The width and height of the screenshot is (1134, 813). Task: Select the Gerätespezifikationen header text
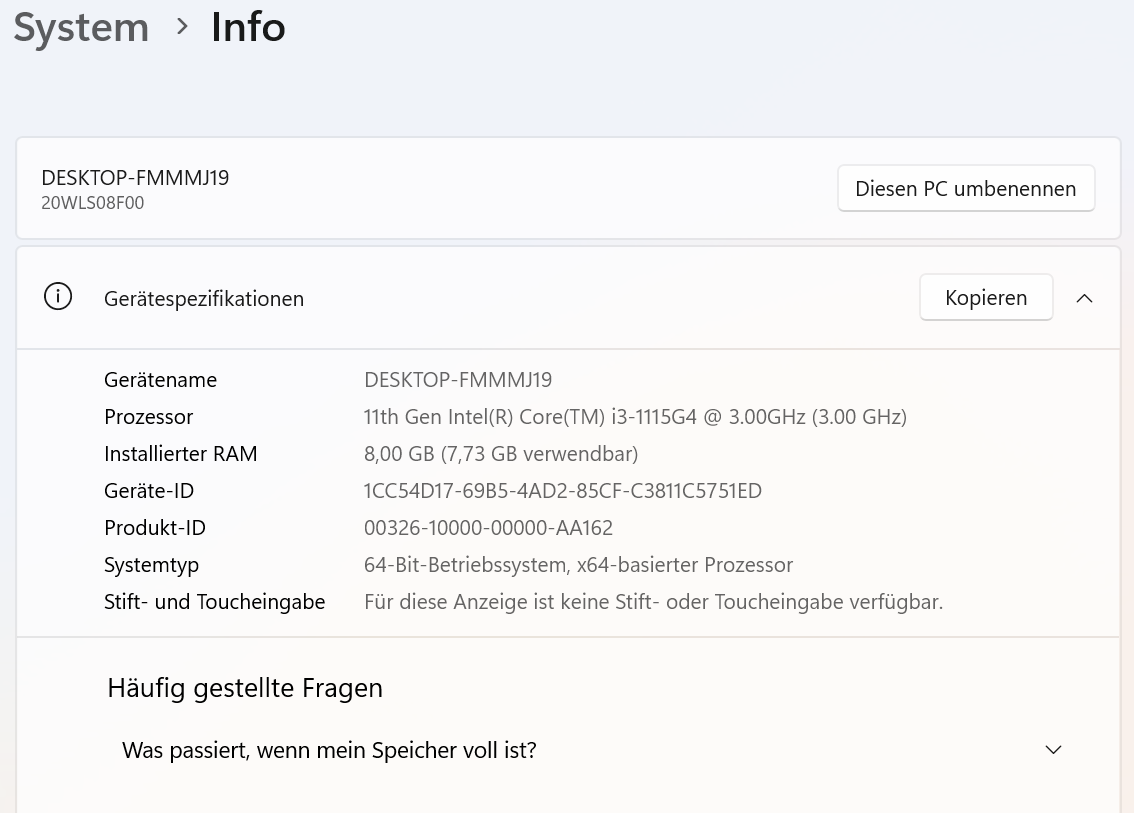pyautogui.click(x=204, y=299)
